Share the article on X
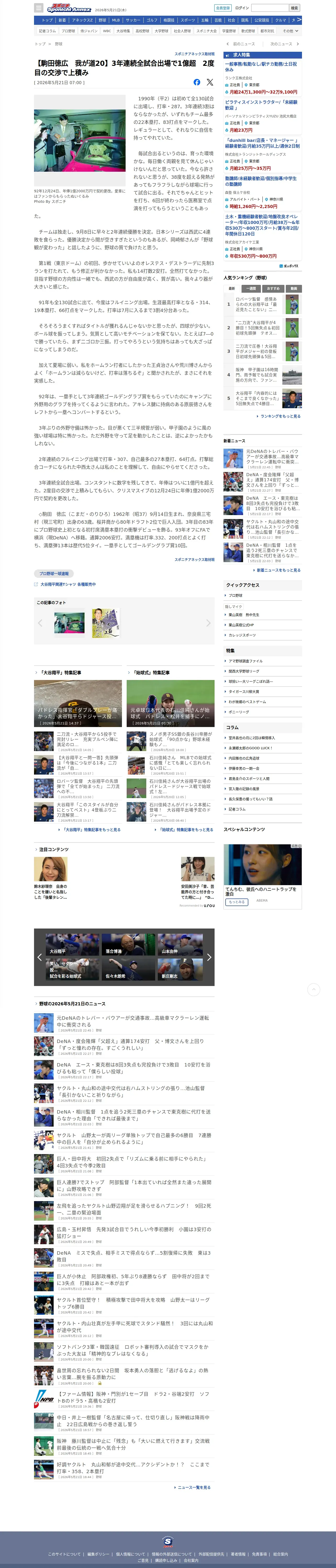This screenshot has width=336, height=1568. pyautogui.click(x=210, y=82)
